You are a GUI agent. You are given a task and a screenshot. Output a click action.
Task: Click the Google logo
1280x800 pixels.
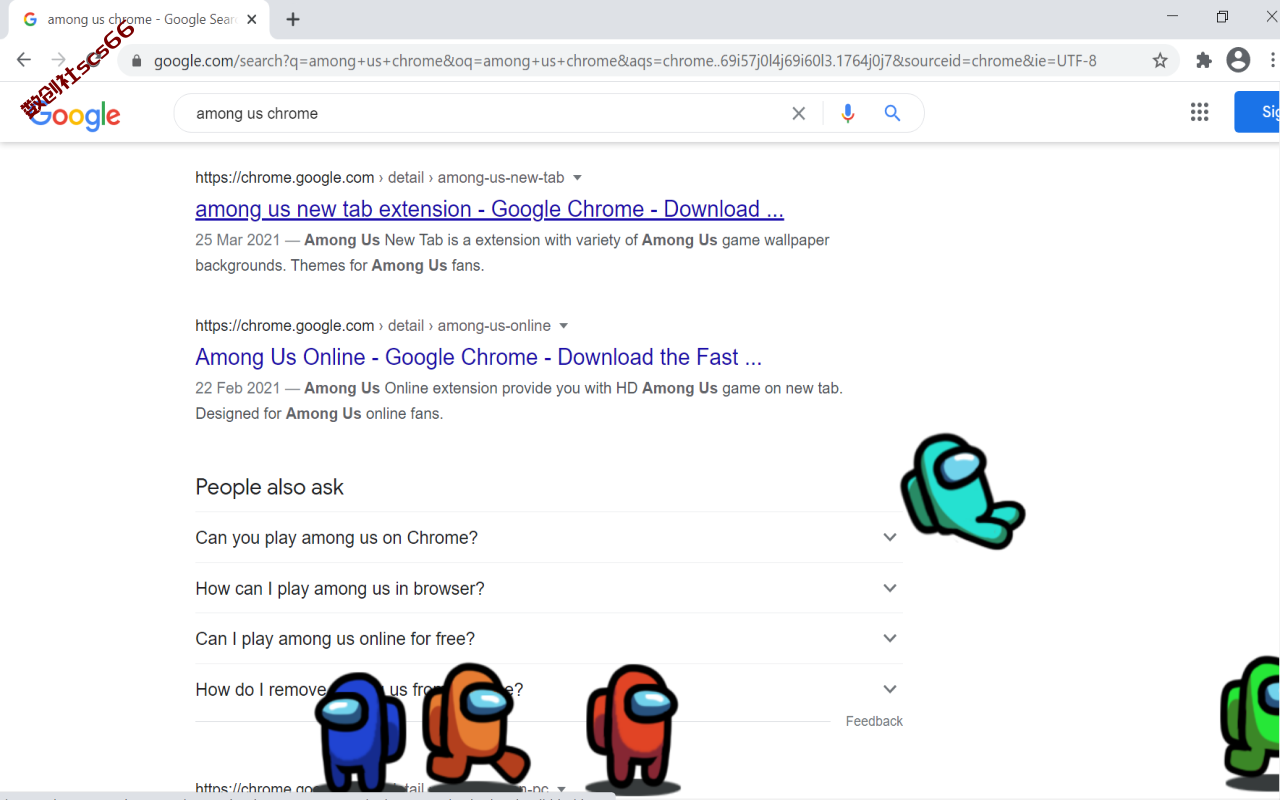pos(75,115)
